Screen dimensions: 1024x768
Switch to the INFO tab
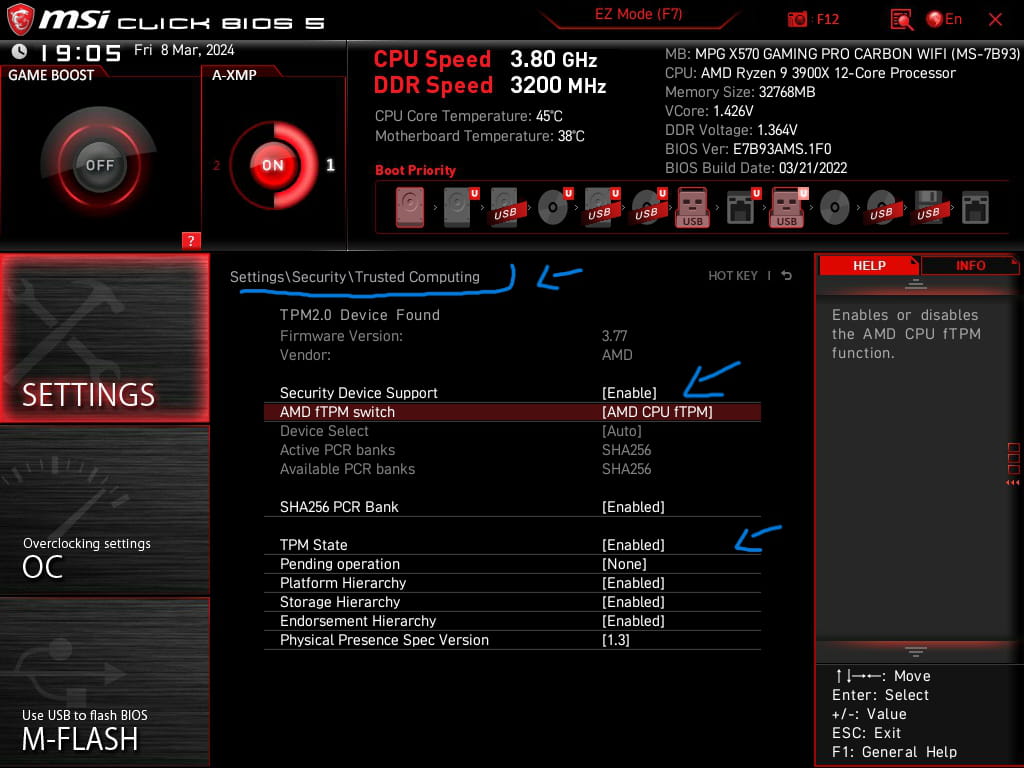(970, 265)
